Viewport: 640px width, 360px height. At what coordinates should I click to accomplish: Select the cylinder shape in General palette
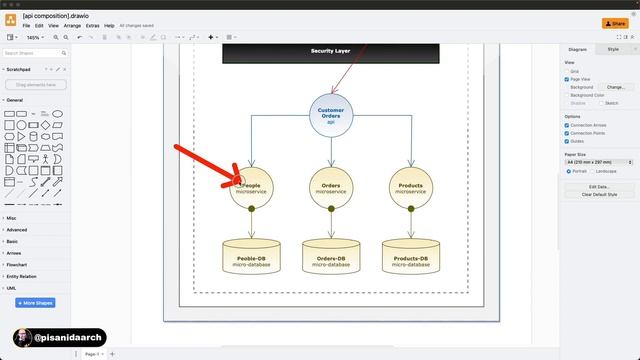coord(33,136)
